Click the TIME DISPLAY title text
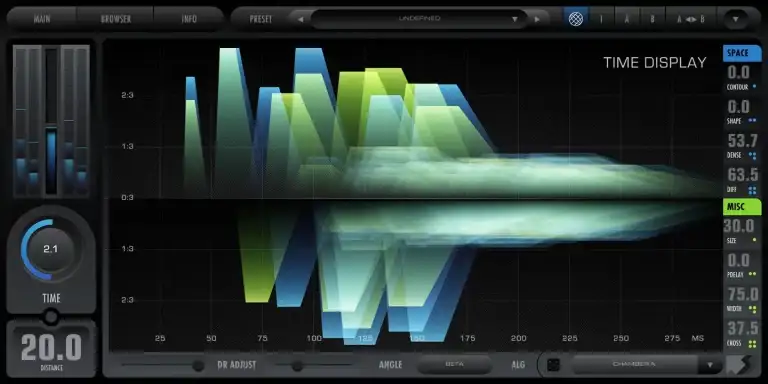Image resolution: width=768 pixels, height=384 pixels. click(655, 63)
